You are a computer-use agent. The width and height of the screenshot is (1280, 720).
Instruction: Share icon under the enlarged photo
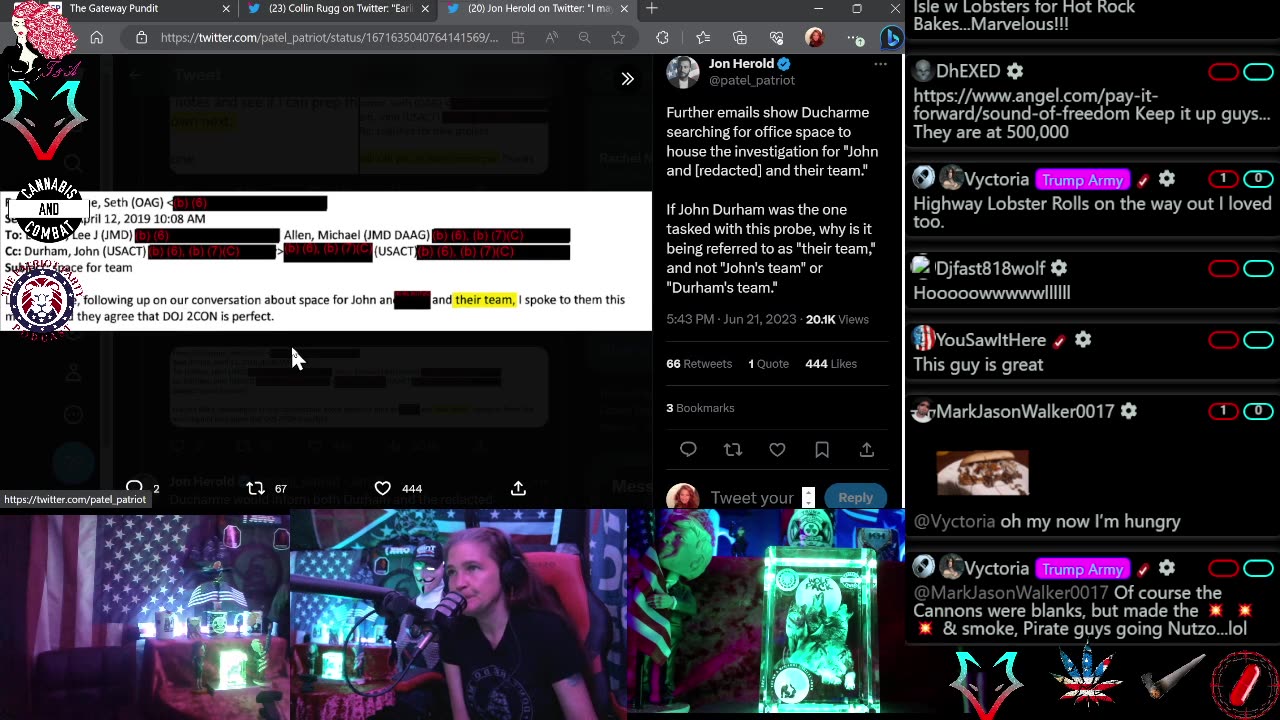pos(518,488)
